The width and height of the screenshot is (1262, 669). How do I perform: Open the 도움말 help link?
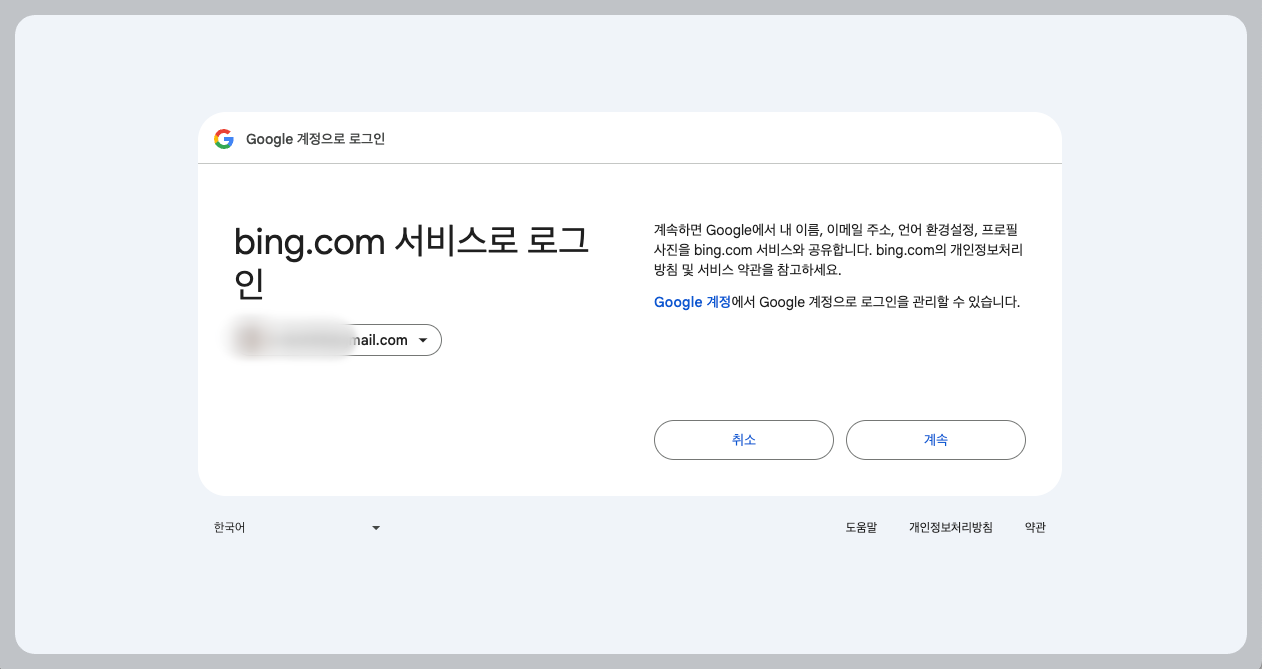861,527
